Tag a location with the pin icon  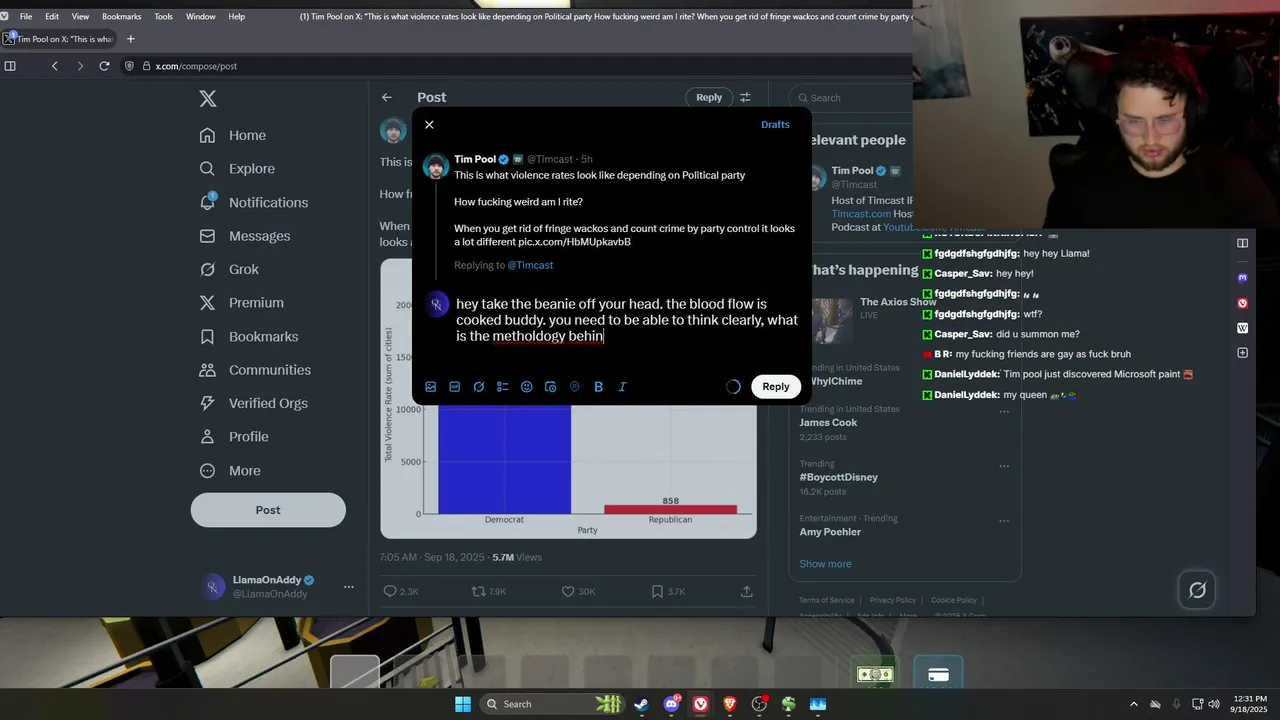[575, 387]
